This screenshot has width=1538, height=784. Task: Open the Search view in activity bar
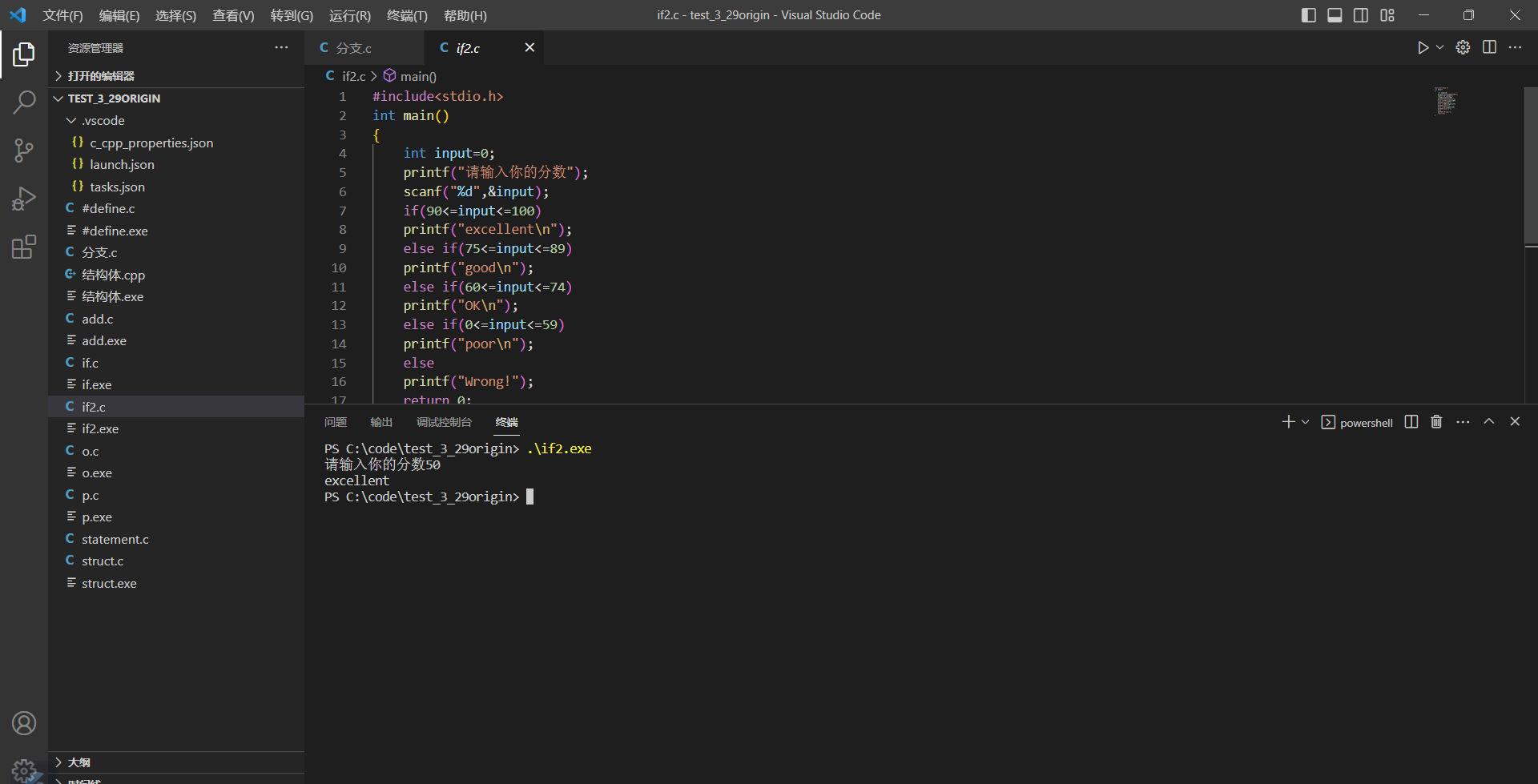click(x=24, y=102)
